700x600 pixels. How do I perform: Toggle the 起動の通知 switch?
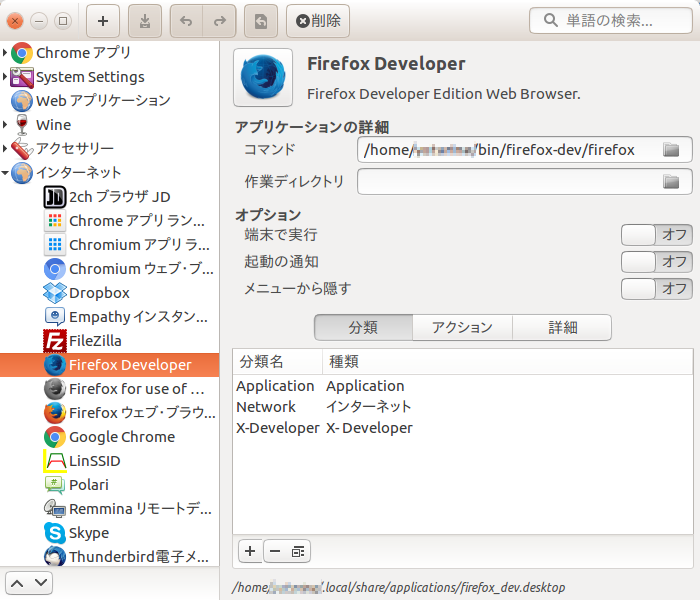click(657, 262)
